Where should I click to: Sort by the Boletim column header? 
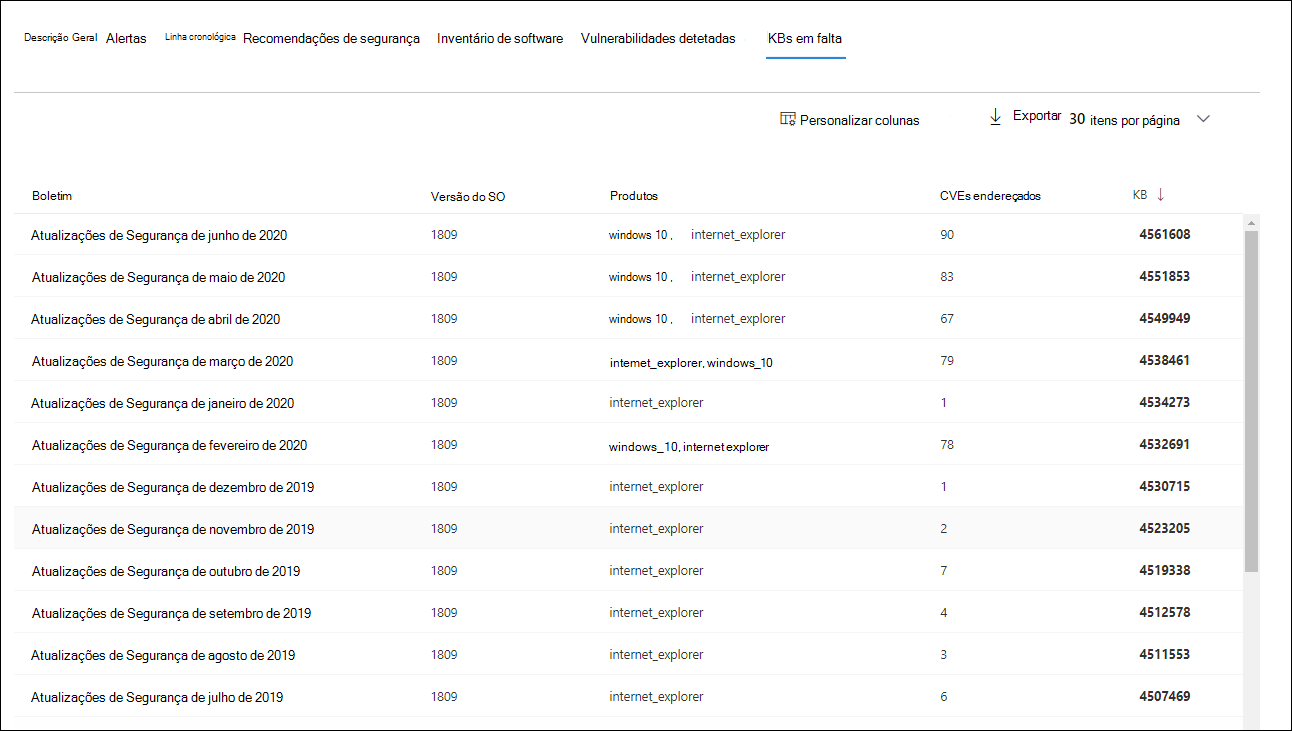52,196
